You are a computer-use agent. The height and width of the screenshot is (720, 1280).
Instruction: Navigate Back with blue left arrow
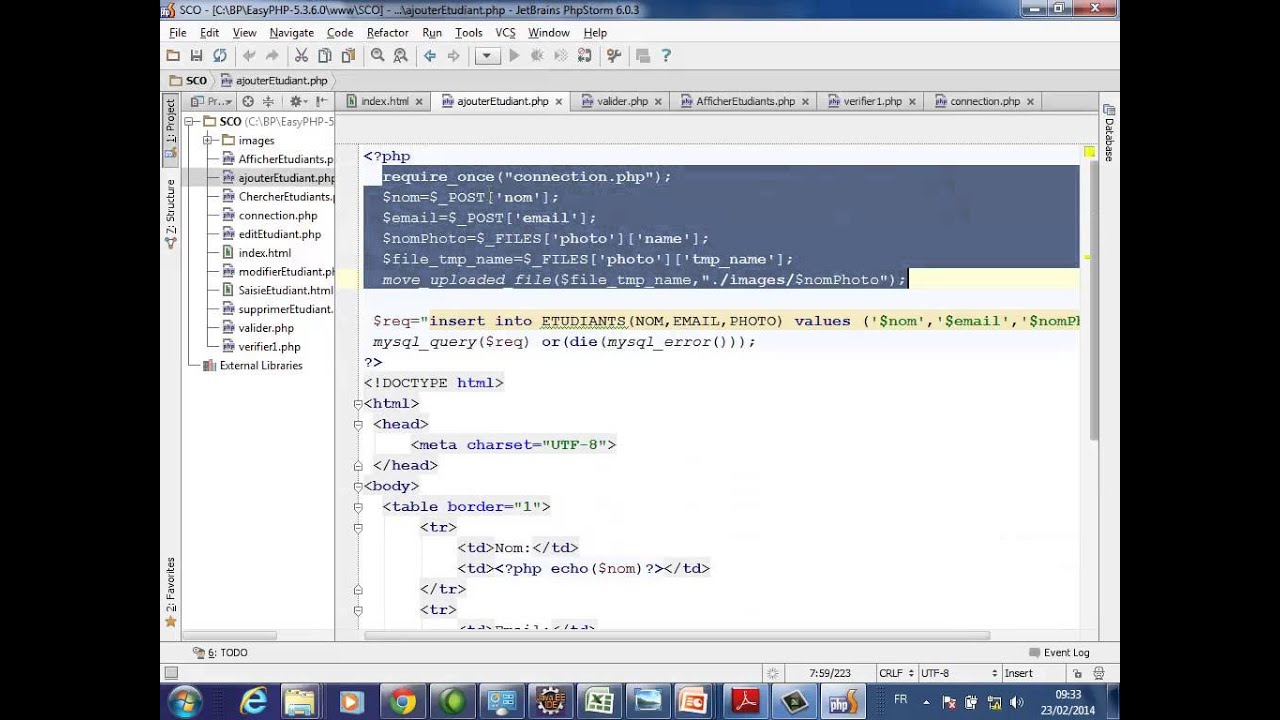click(430, 56)
